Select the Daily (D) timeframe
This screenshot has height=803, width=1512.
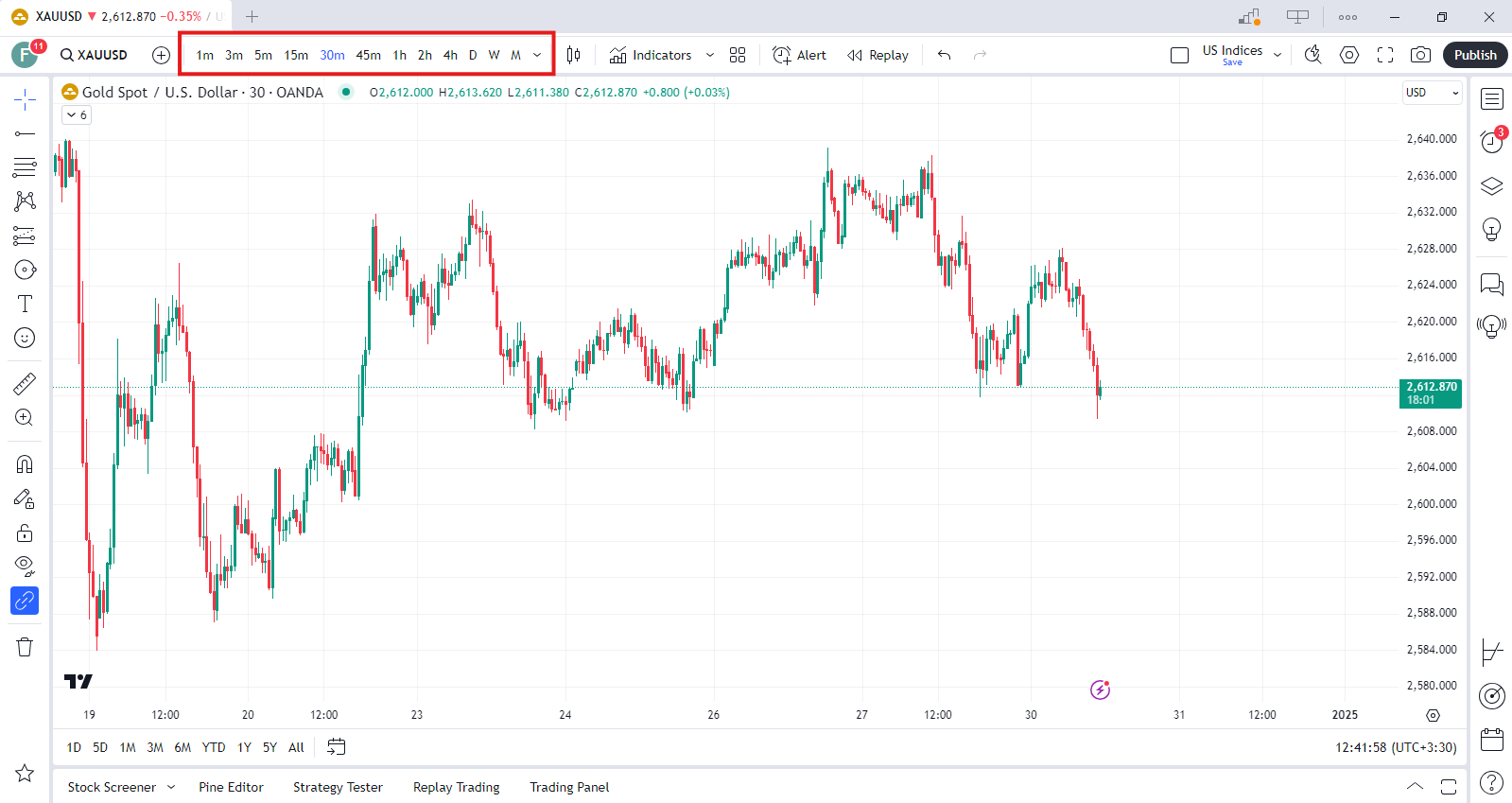473,55
